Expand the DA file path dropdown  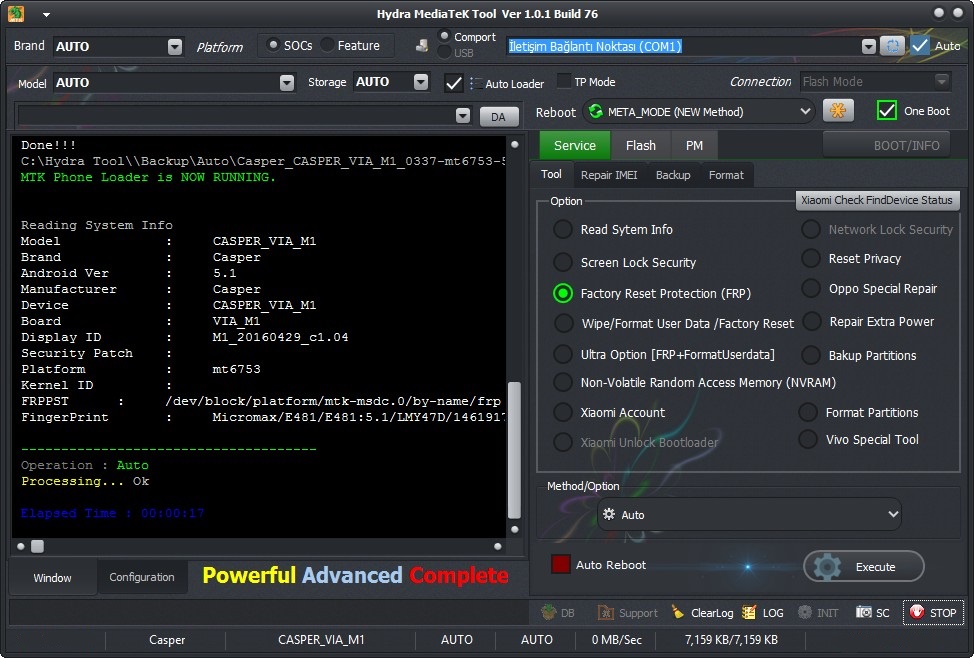point(463,116)
